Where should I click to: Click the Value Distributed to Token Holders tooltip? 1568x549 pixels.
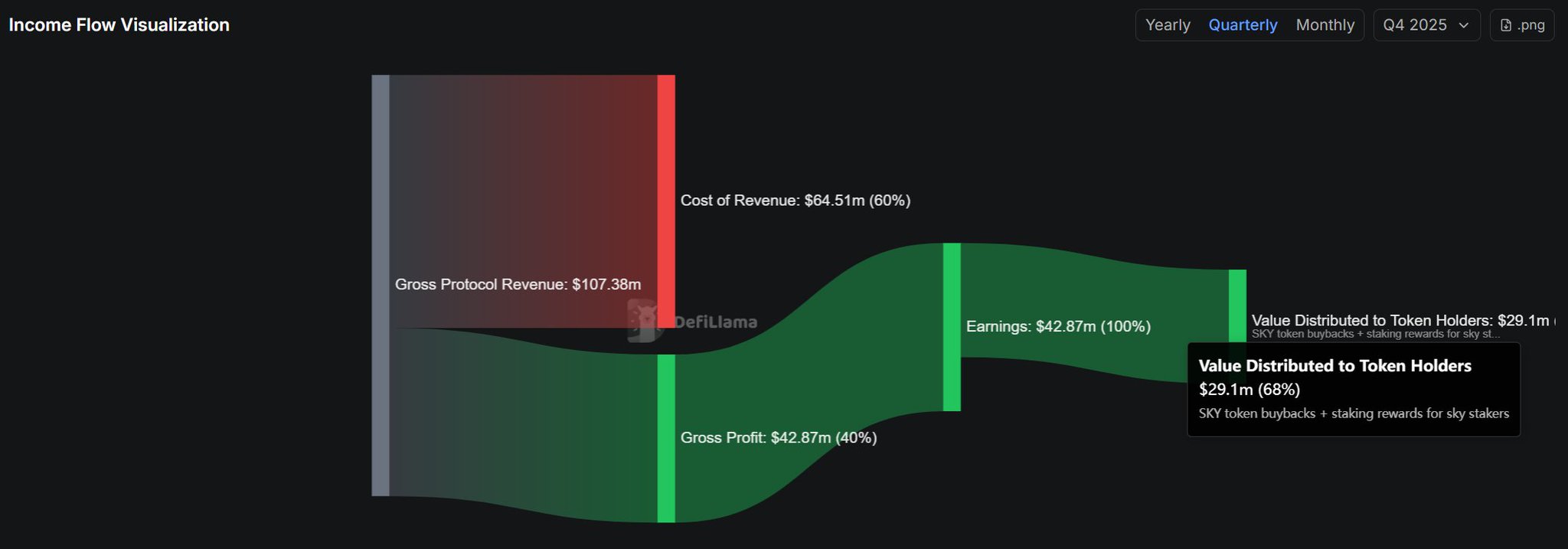tap(1353, 390)
